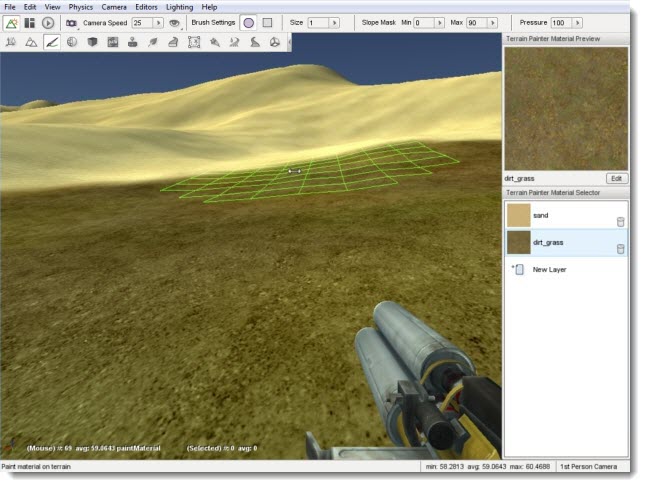
Task: Open the brush Size slider arrow
Action: 334,23
